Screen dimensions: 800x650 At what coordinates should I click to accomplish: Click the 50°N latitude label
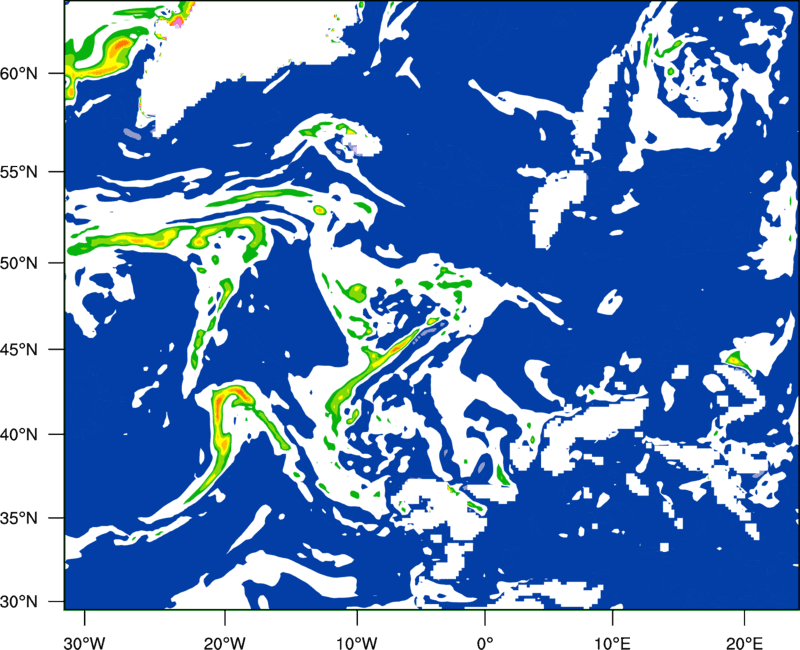(19, 264)
